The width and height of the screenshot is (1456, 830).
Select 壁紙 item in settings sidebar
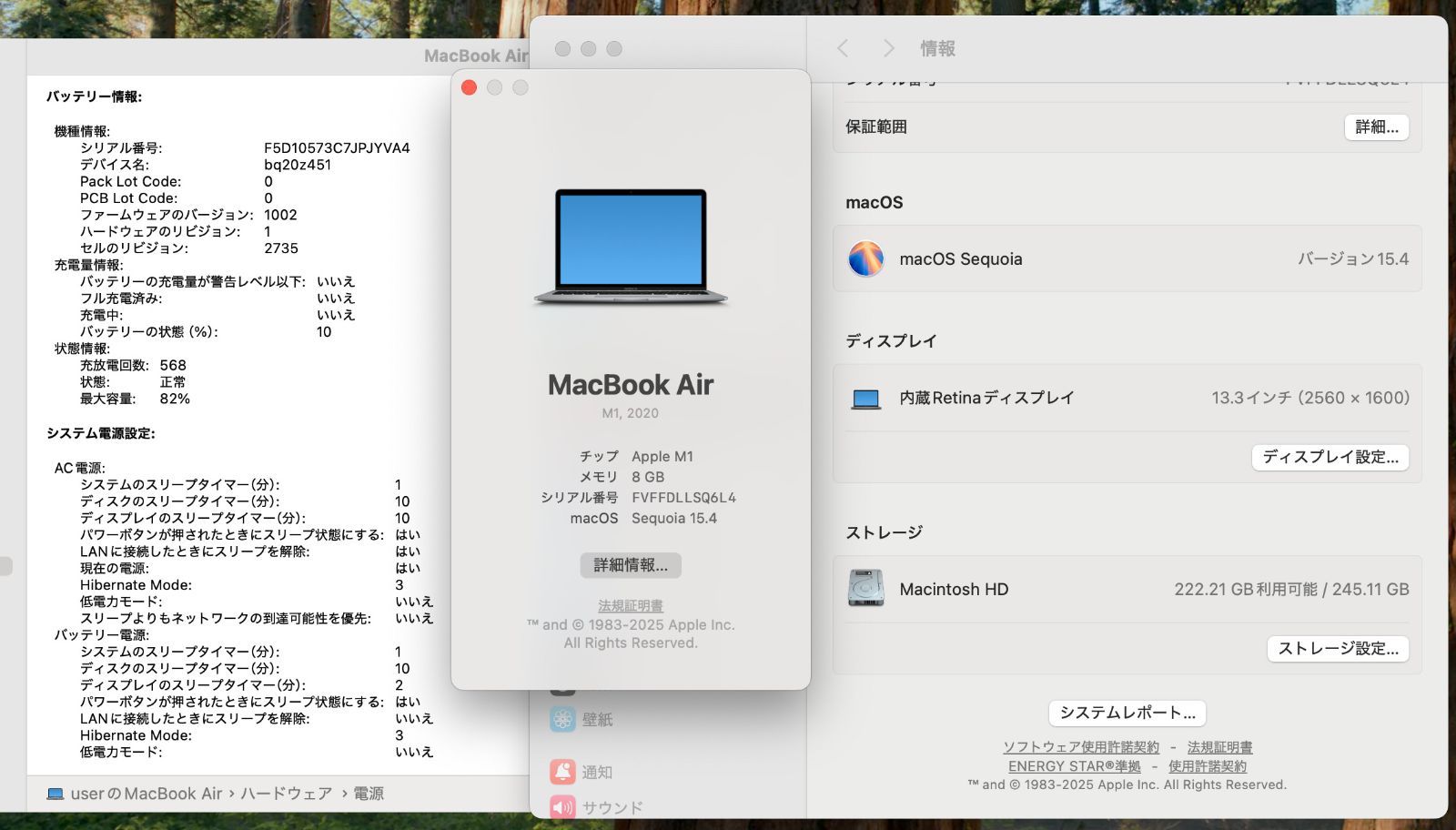[597, 719]
